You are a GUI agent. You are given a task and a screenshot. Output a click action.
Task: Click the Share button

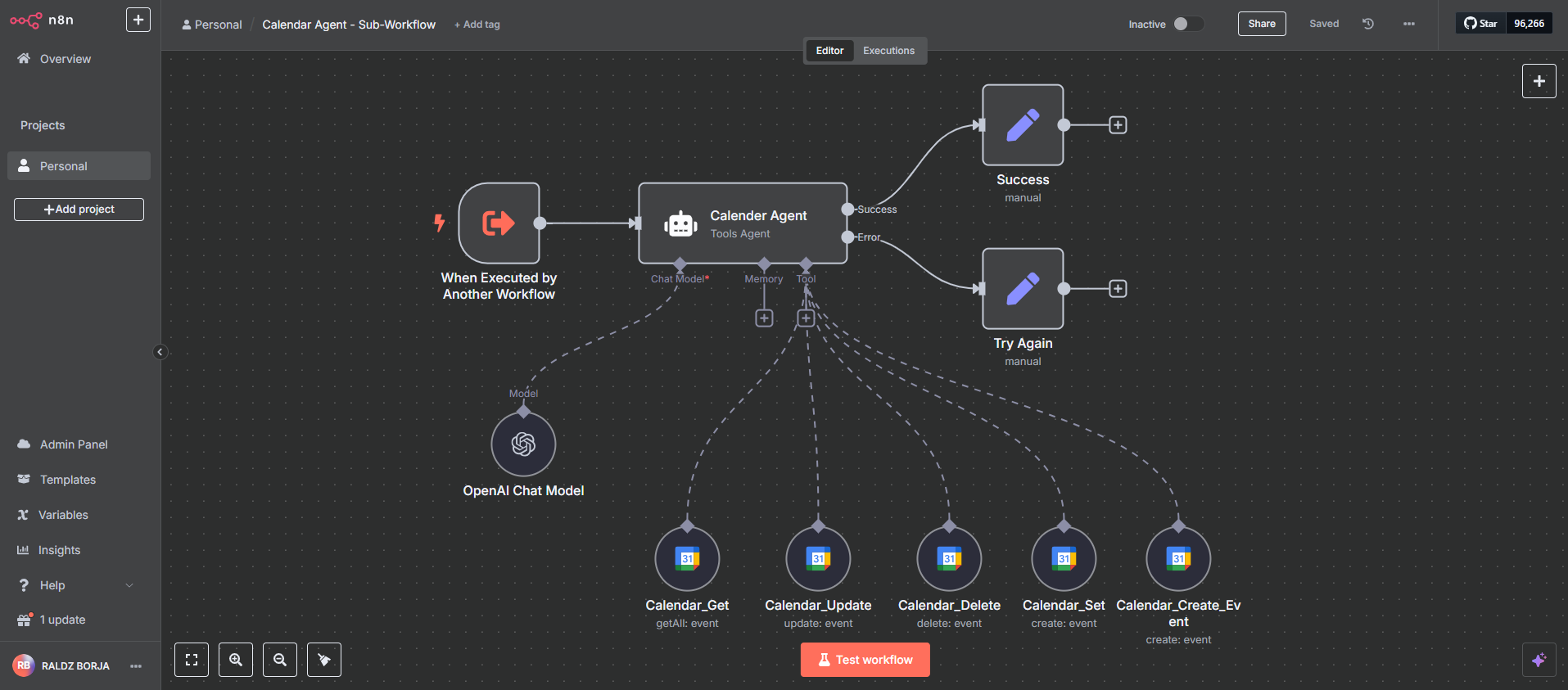[1262, 24]
